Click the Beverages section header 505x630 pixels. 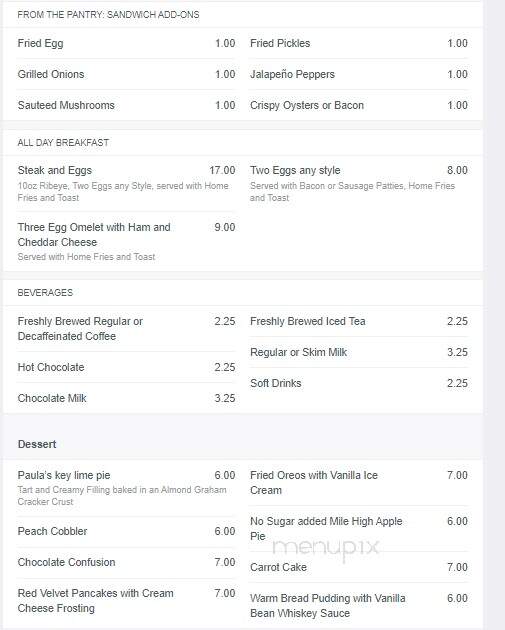(x=45, y=292)
